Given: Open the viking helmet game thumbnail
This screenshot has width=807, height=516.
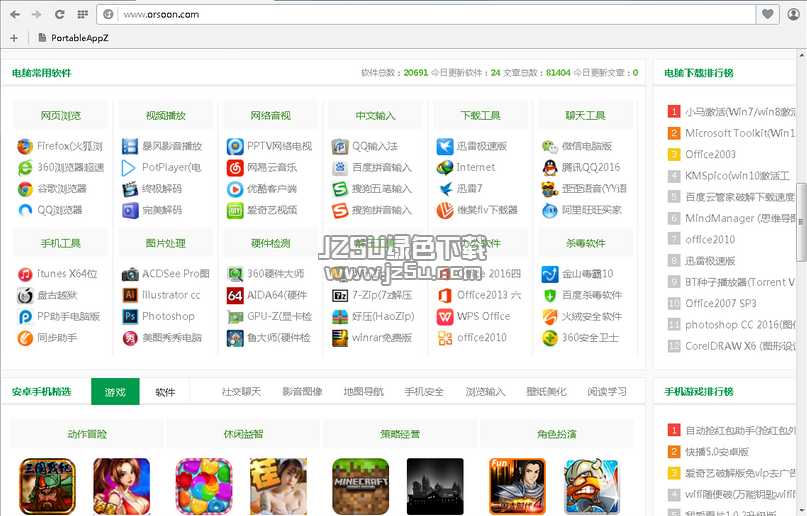Looking at the screenshot, I should (592, 486).
